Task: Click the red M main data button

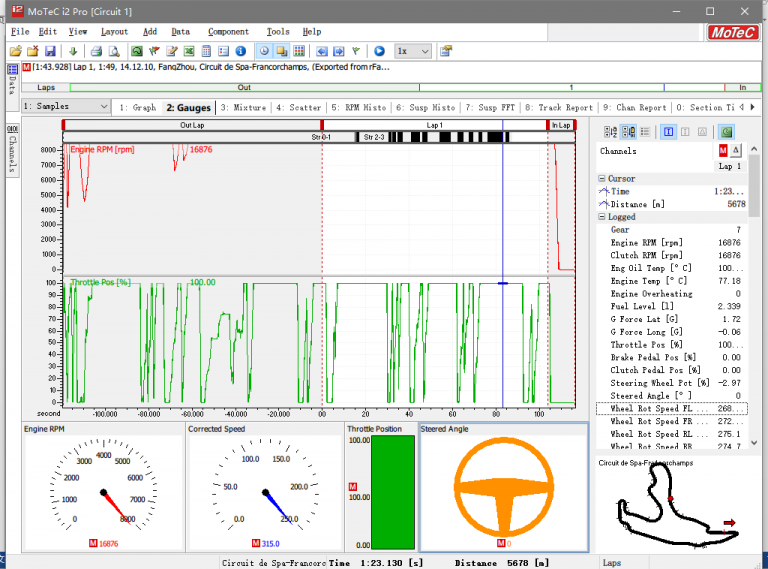Action: [x=723, y=151]
